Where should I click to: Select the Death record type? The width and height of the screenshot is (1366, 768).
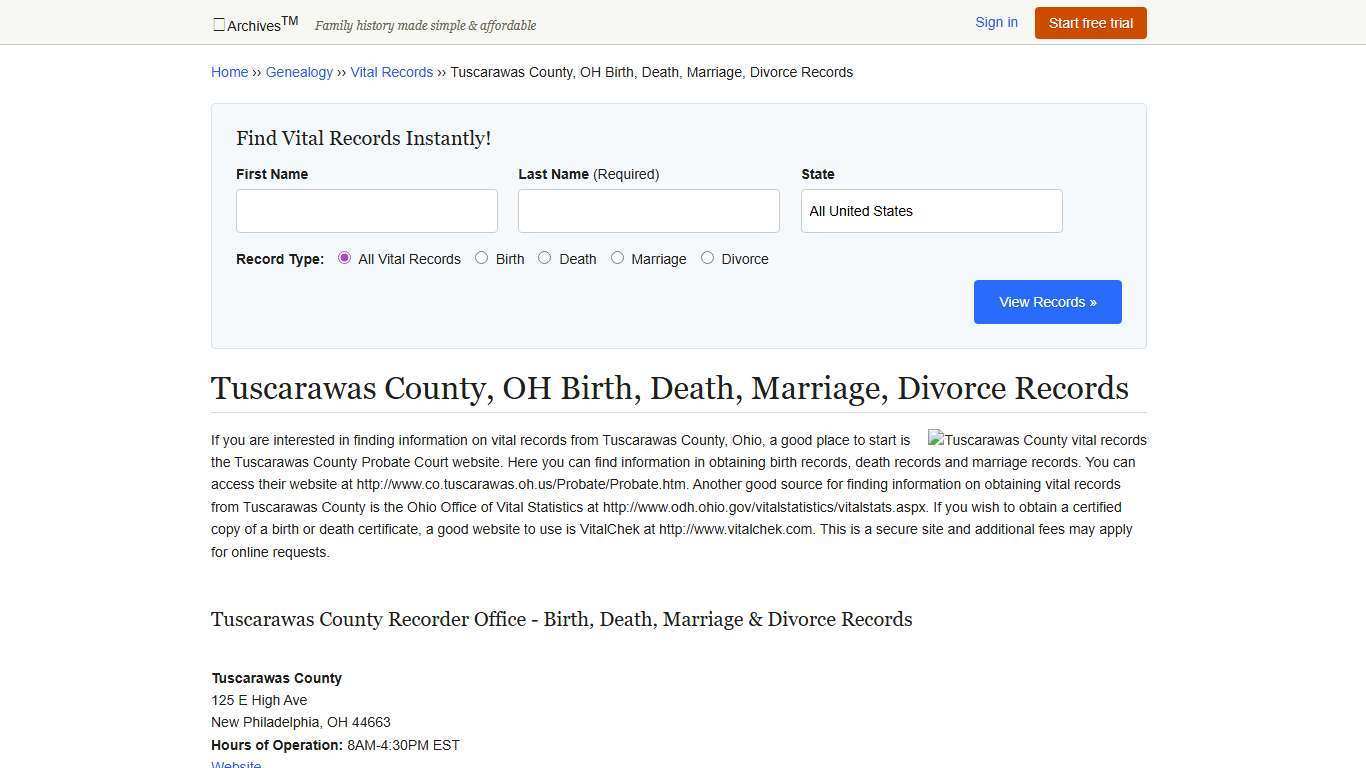coord(544,257)
